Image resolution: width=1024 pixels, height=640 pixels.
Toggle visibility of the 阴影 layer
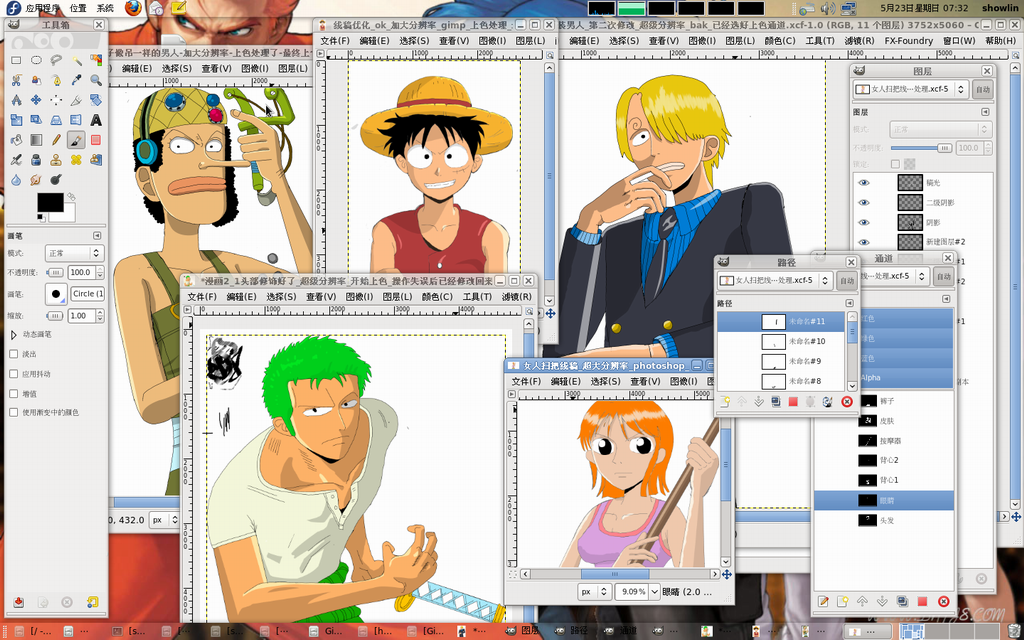864,222
